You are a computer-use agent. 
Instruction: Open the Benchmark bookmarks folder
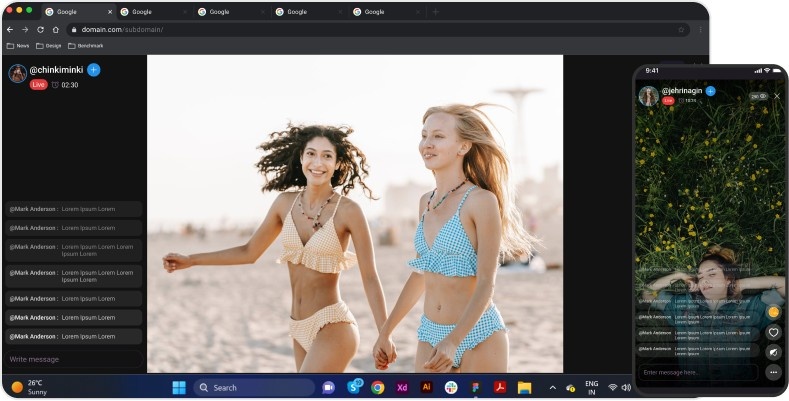coord(86,46)
